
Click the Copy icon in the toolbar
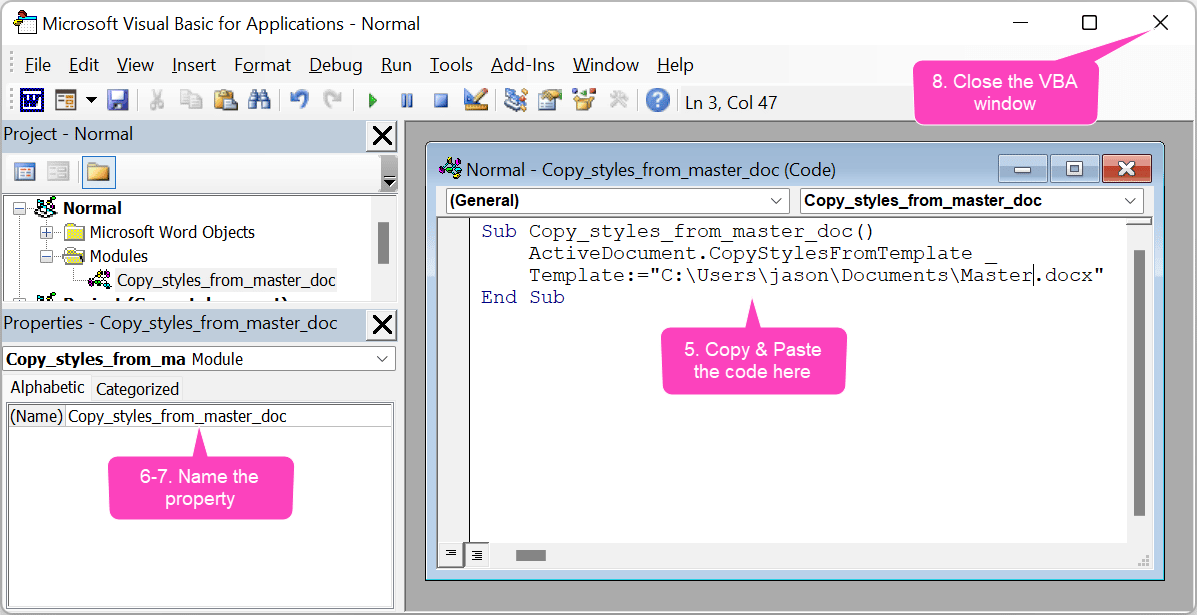191,100
